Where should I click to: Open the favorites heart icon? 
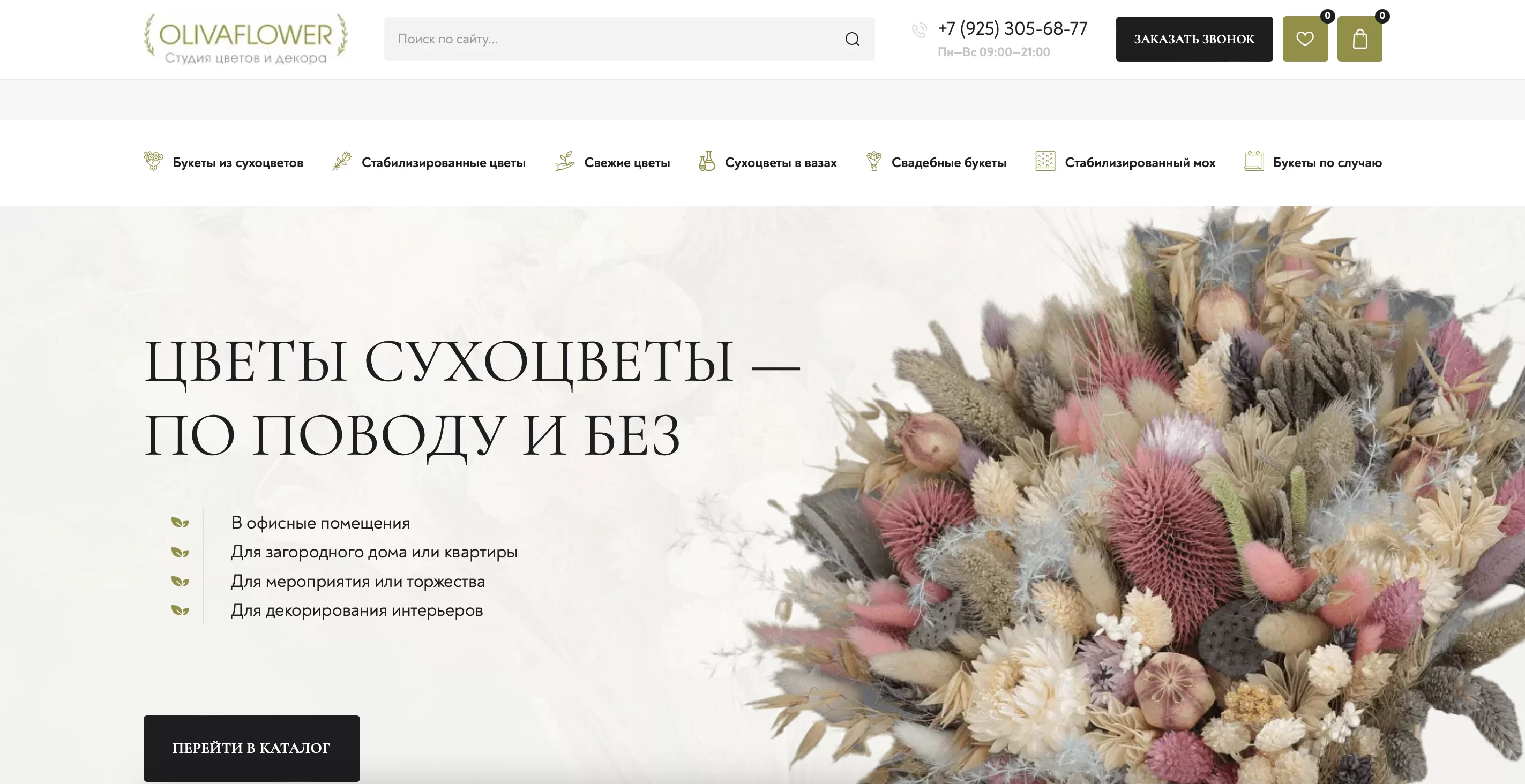click(1305, 39)
